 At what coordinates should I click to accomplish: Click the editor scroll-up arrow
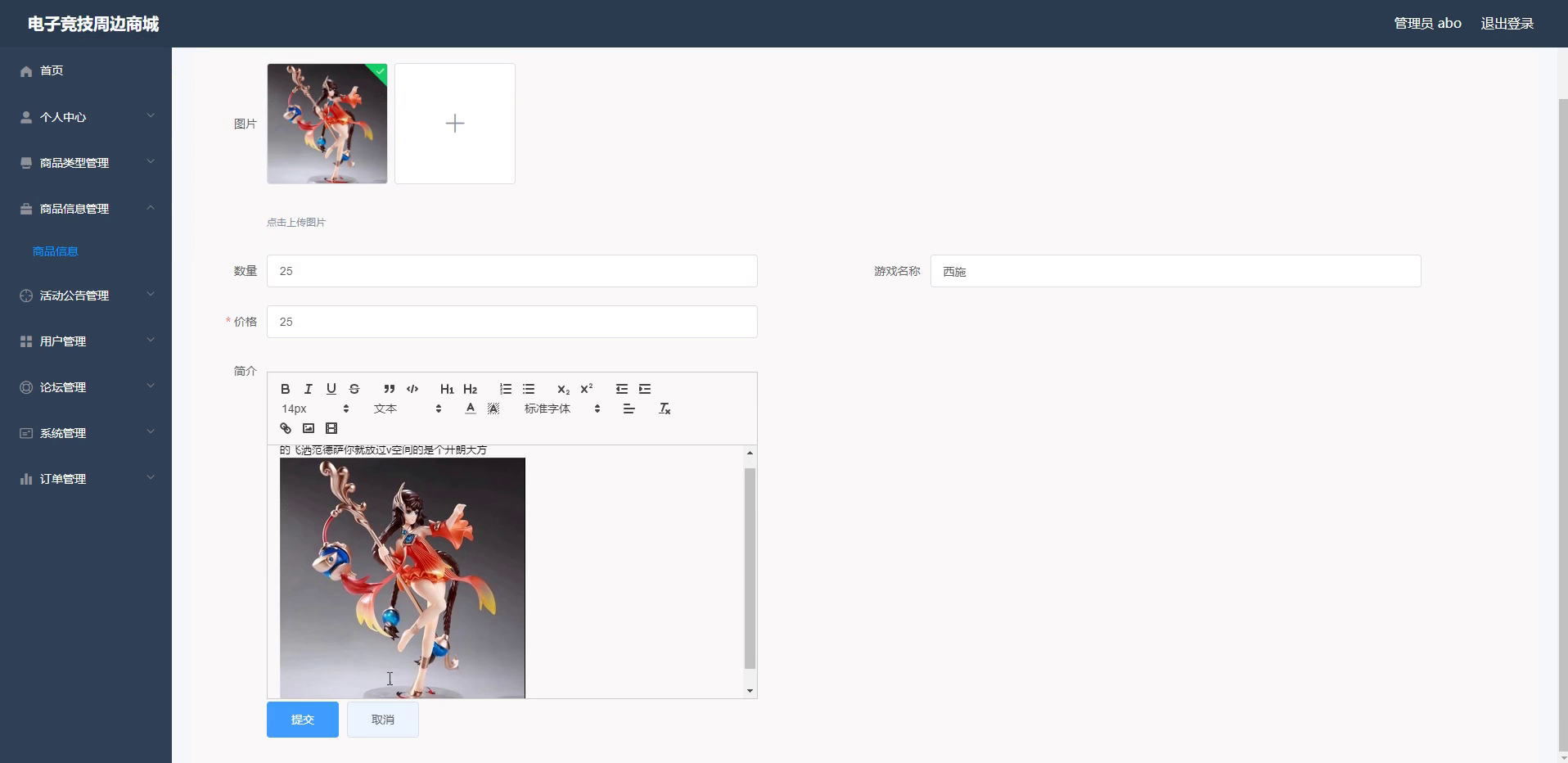coord(750,453)
